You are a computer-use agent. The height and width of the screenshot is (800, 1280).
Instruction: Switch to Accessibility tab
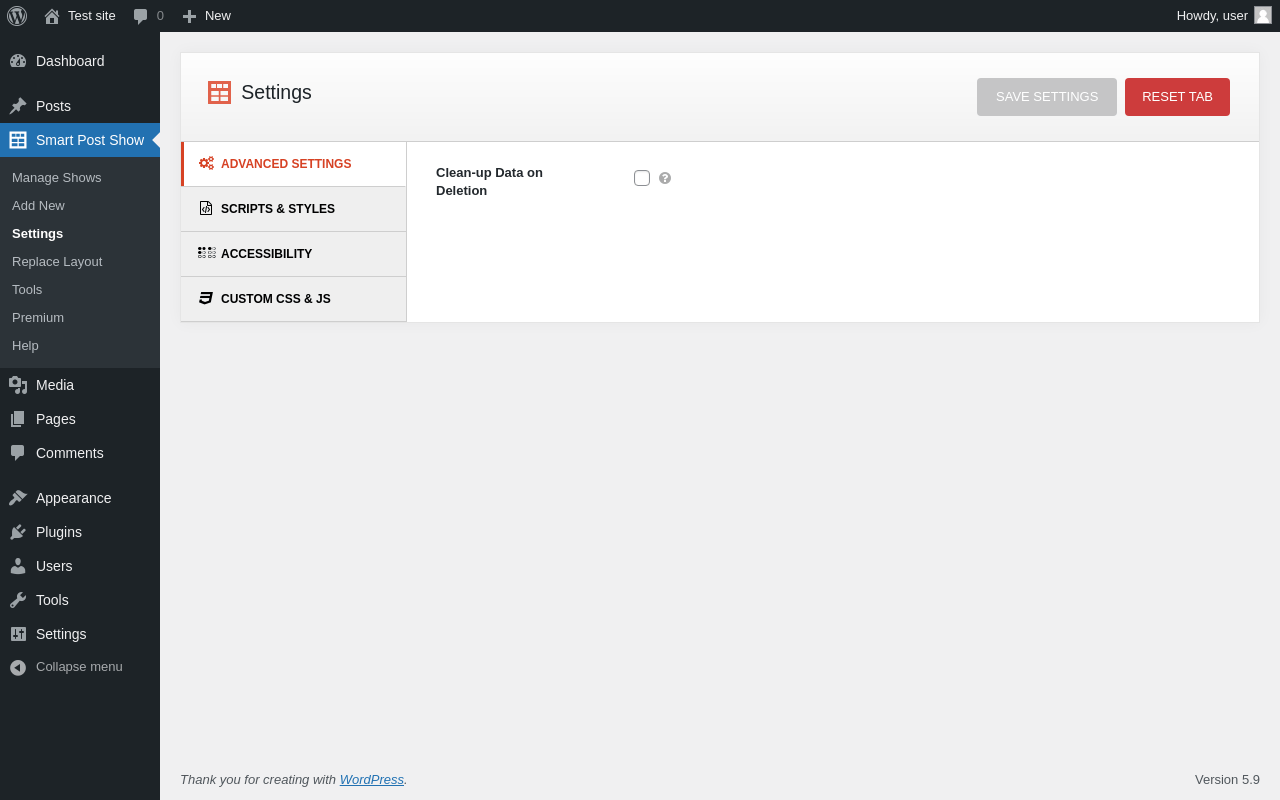tap(266, 254)
